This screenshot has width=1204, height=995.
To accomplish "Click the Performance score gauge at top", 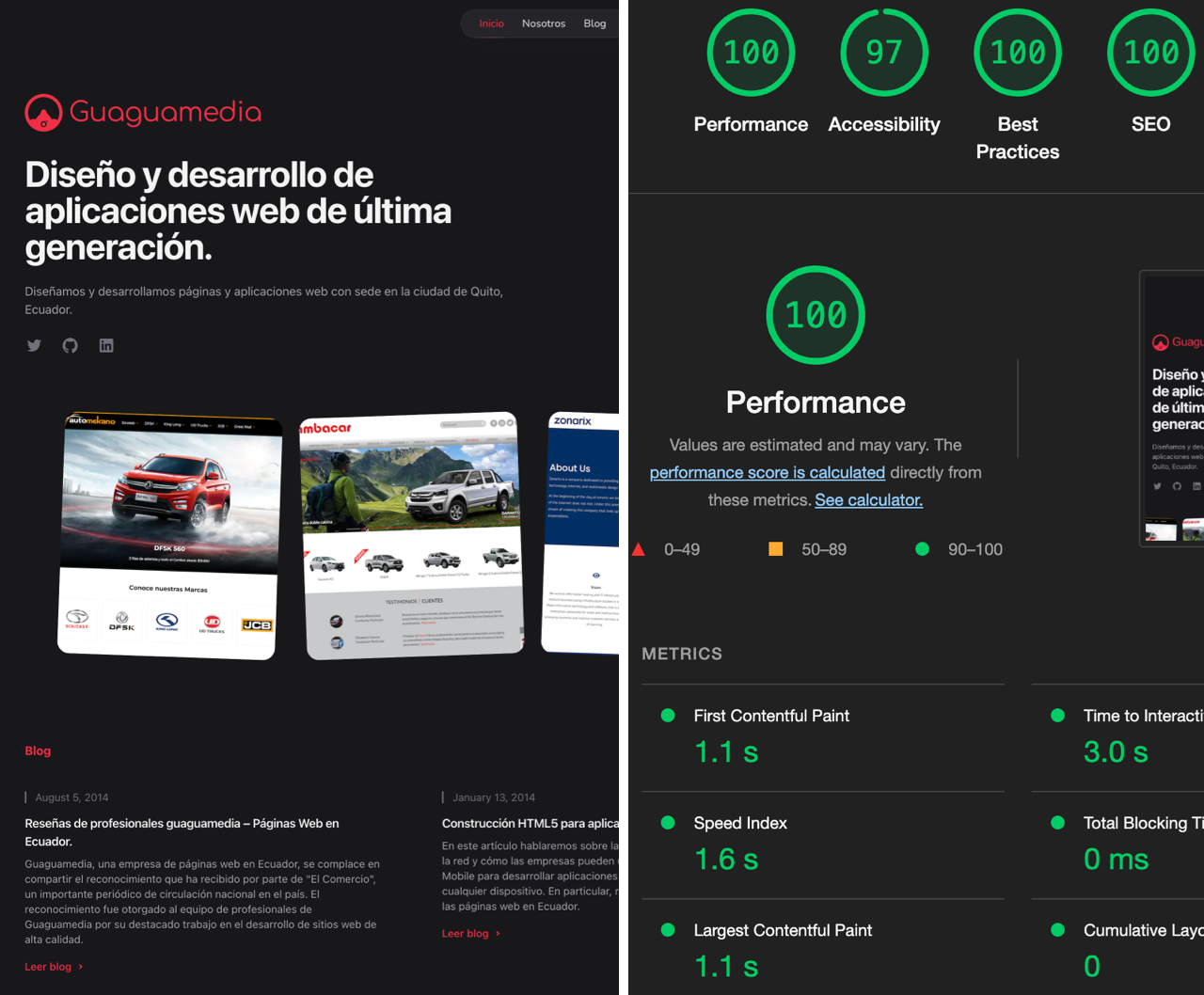I will [x=751, y=53].
